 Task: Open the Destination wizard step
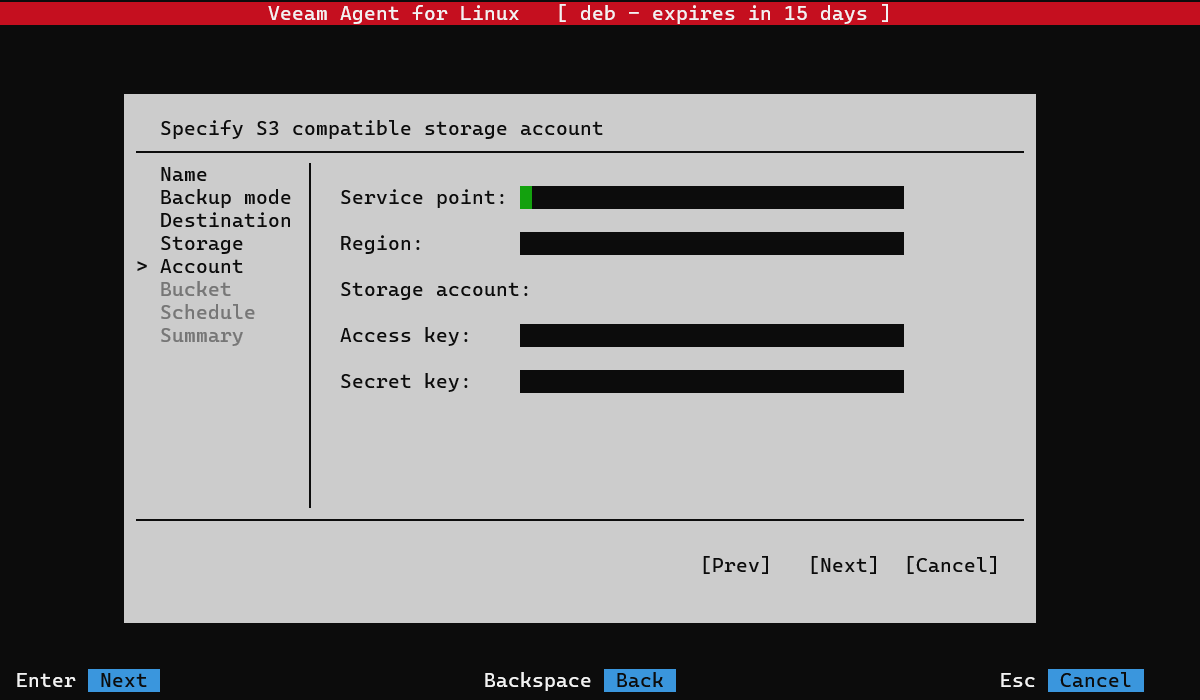tap(225, 221)
